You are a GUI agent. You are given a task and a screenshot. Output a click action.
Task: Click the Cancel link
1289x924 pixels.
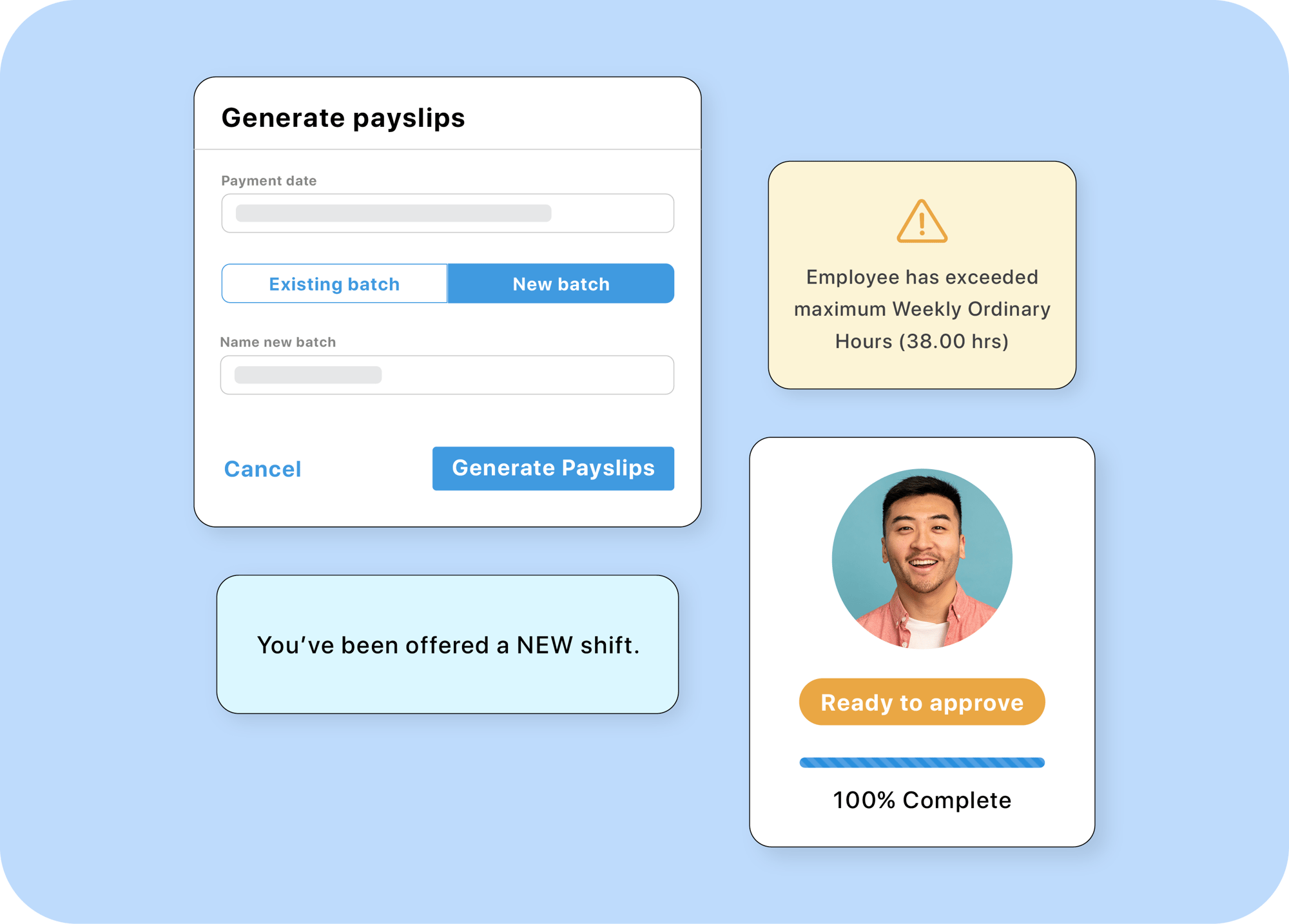(262, 469)
